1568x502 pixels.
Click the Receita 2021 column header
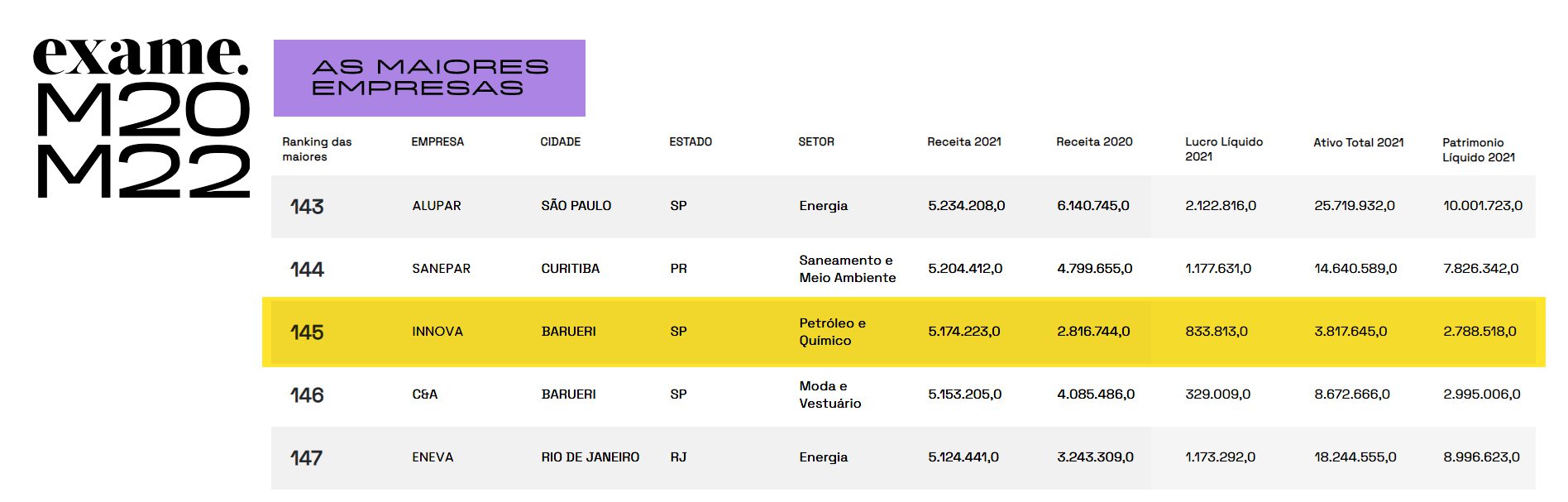(964, 141)
